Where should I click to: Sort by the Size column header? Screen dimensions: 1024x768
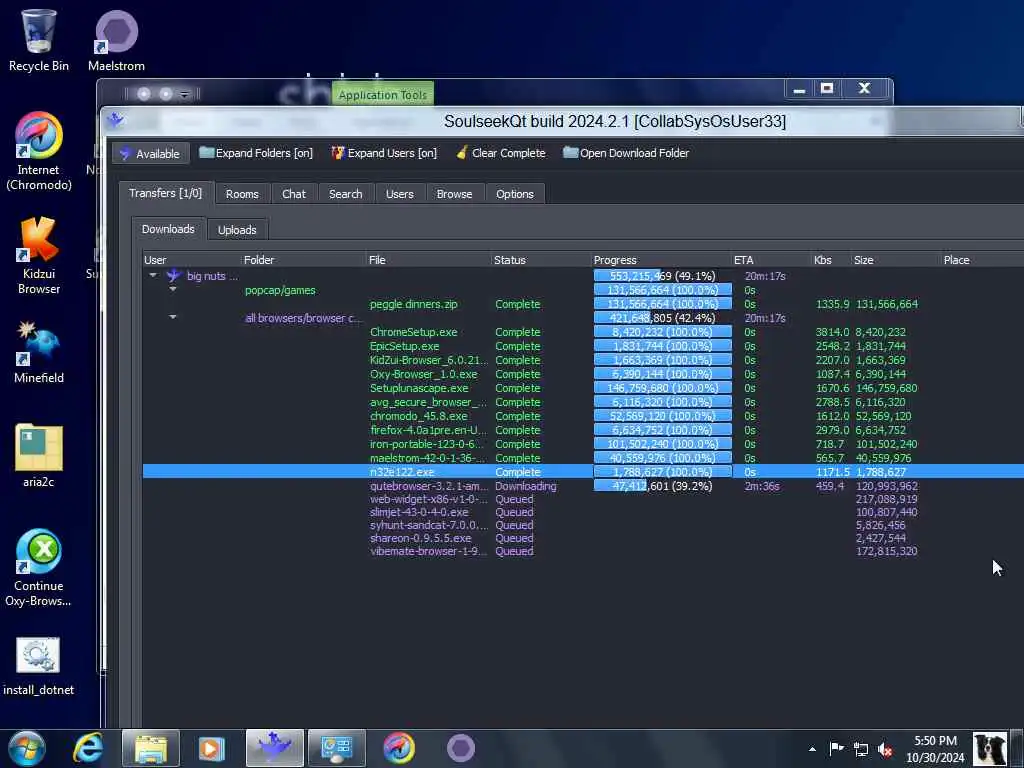[x=895, y=260]
